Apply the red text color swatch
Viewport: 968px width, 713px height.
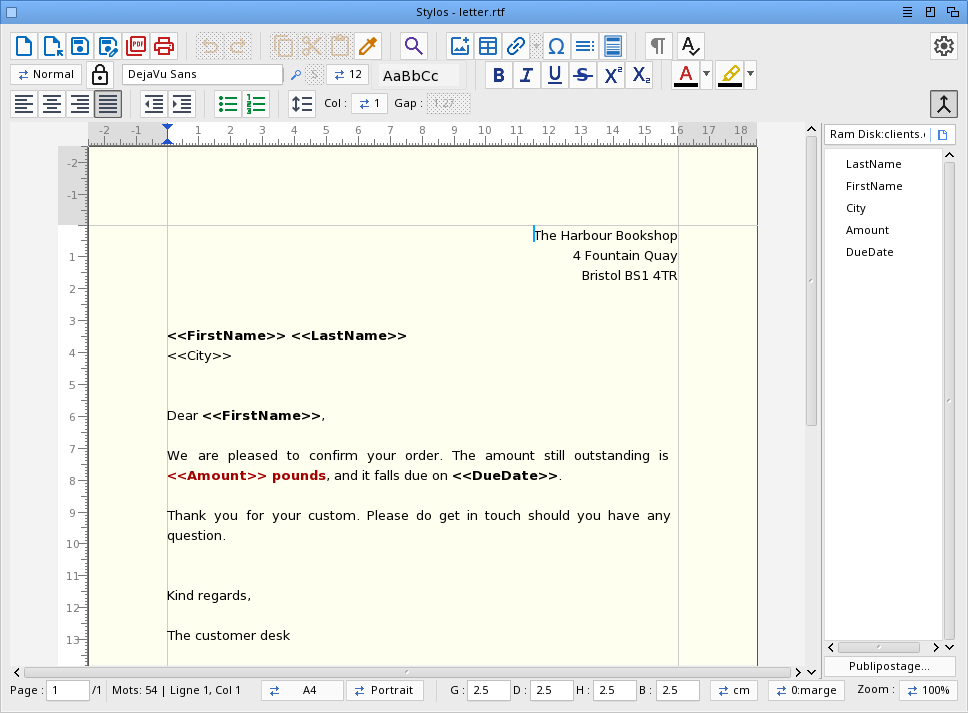(686, 75)
